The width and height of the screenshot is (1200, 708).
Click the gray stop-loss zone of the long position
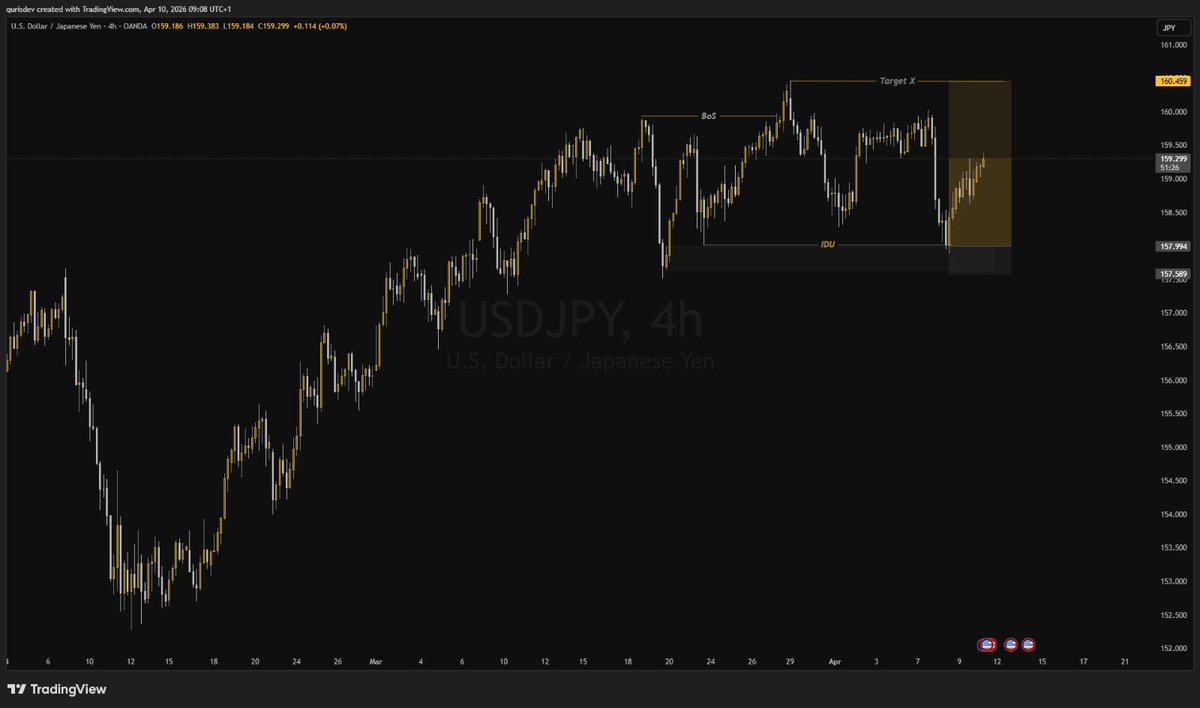(x=980, y=260)
